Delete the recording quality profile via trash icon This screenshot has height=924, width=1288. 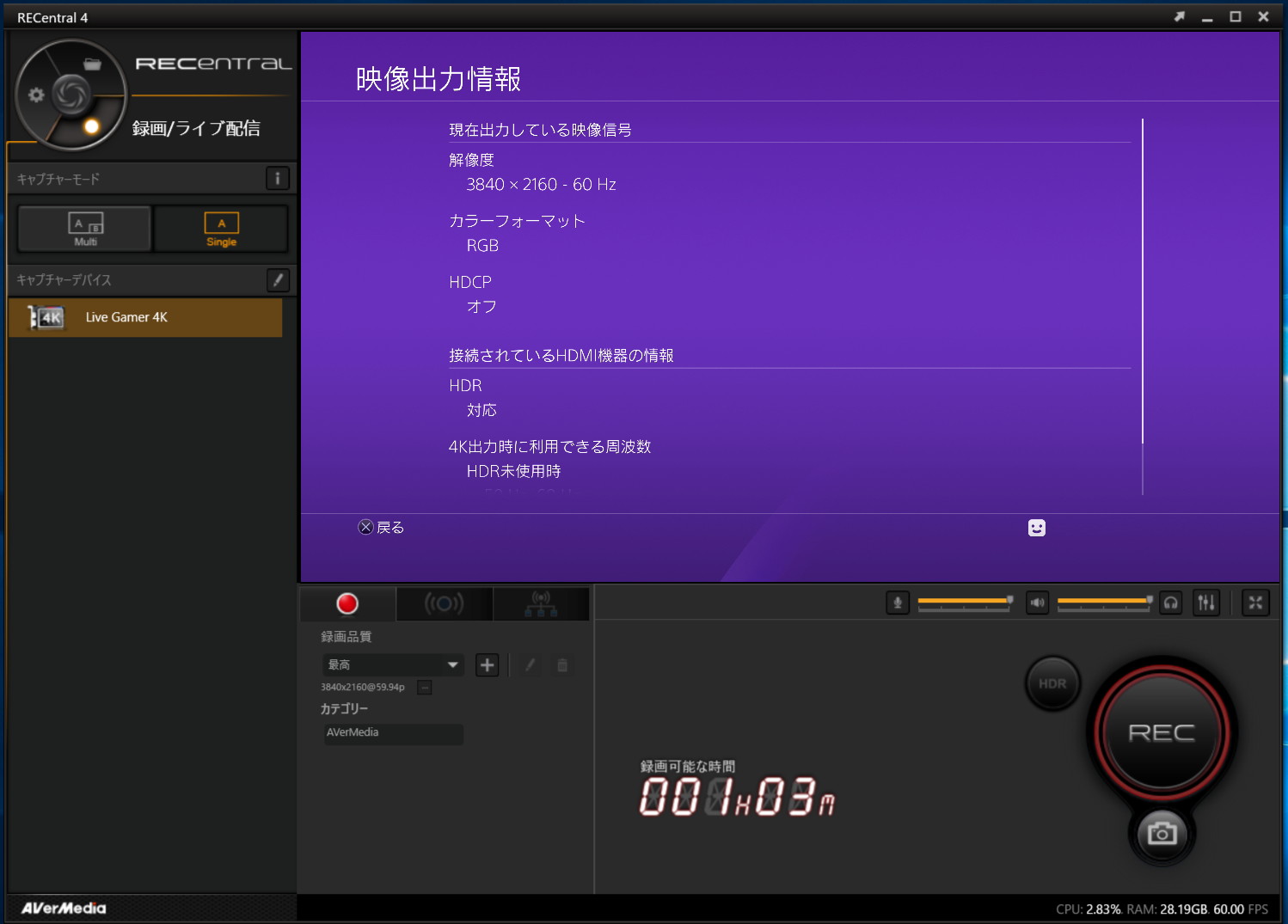[x=562, y=664]
